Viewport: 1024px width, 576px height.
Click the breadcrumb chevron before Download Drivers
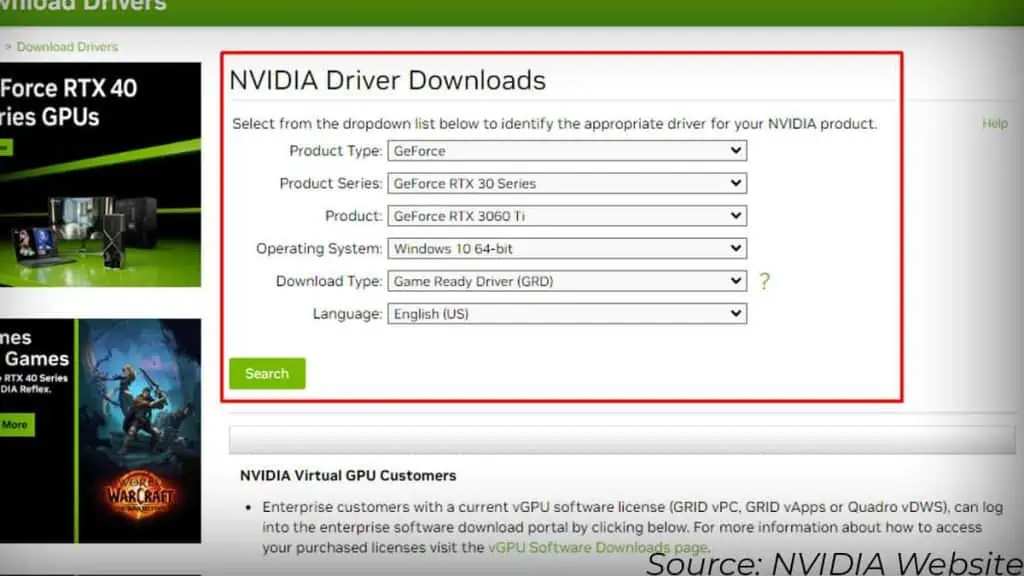click(8, 46)
